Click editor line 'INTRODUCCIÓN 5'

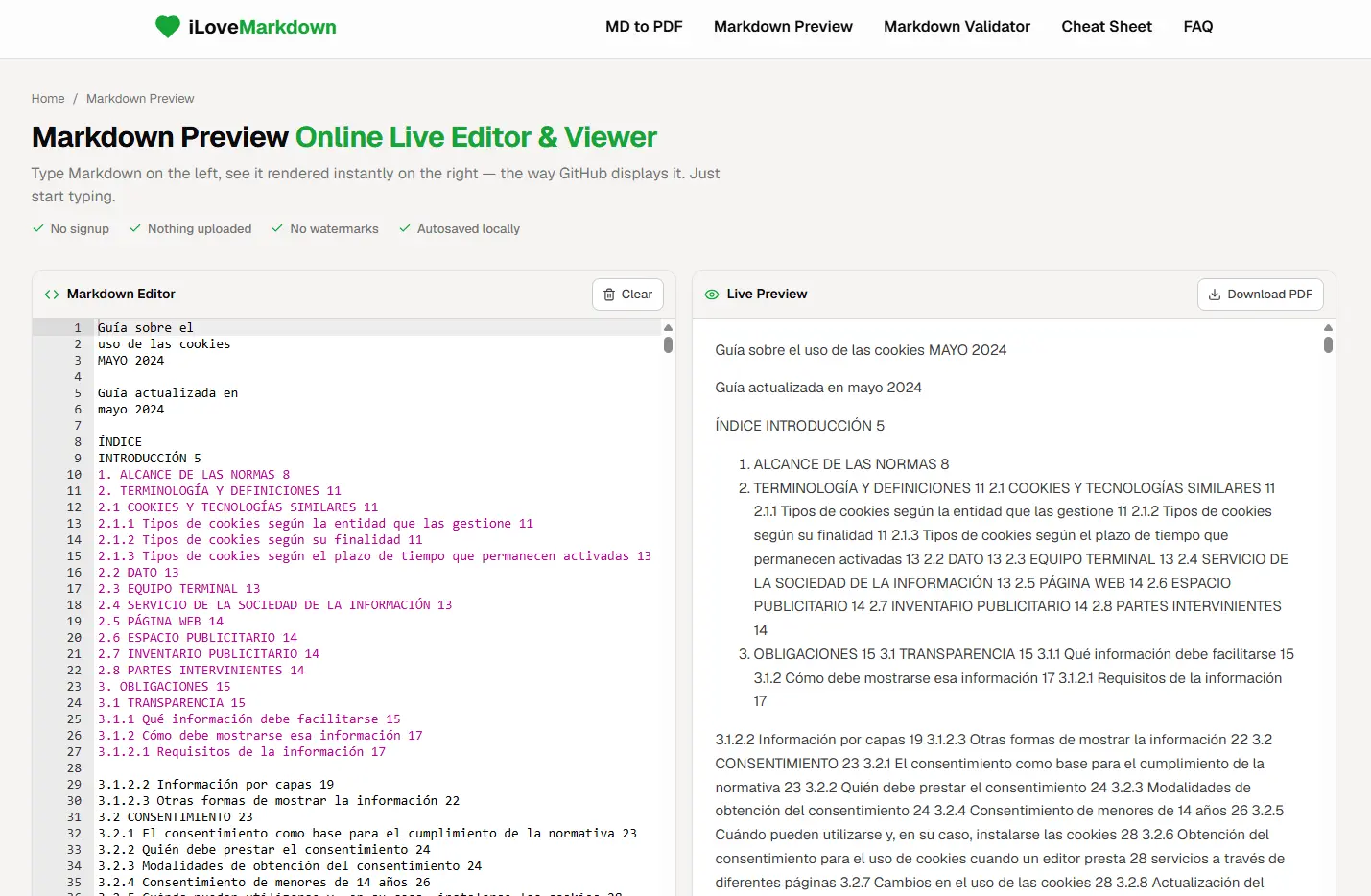150,459
